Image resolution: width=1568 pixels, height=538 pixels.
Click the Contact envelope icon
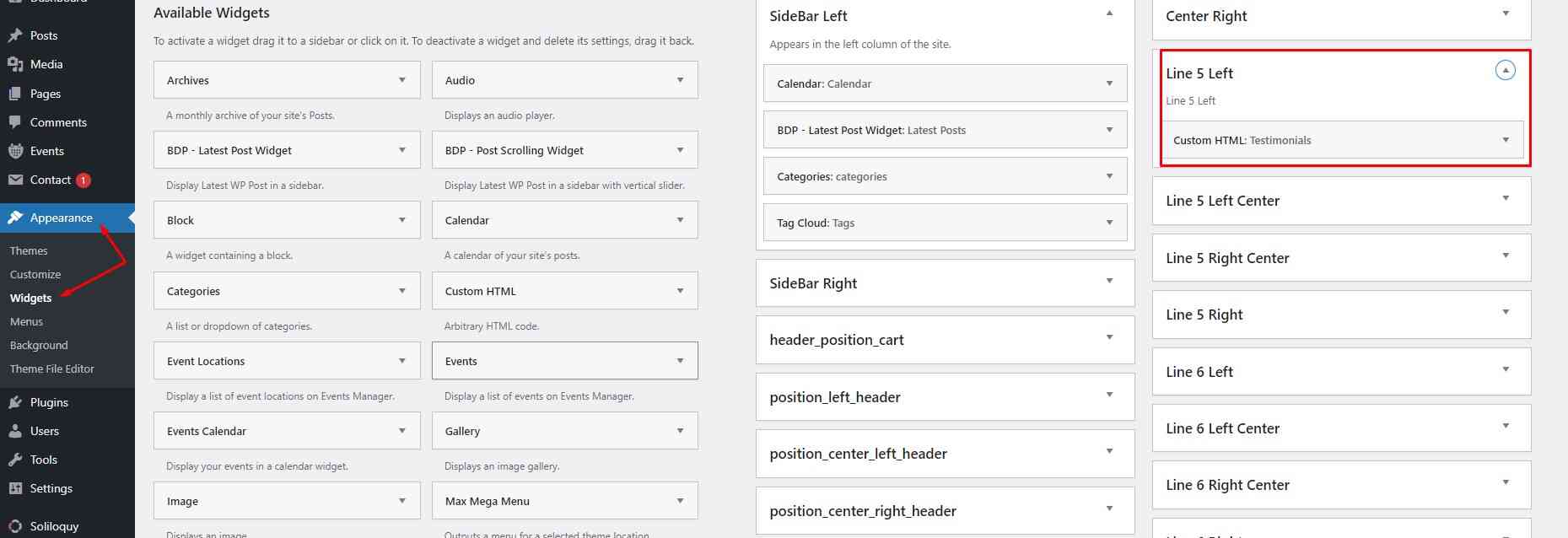pos(14,180)
